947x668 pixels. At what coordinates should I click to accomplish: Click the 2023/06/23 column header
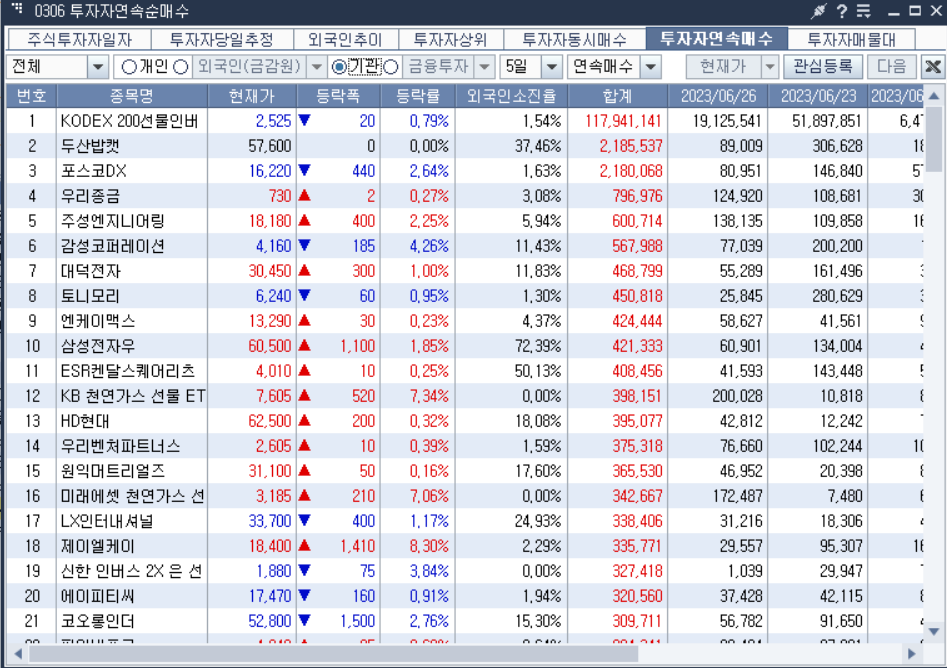click(x=818, y=96)
